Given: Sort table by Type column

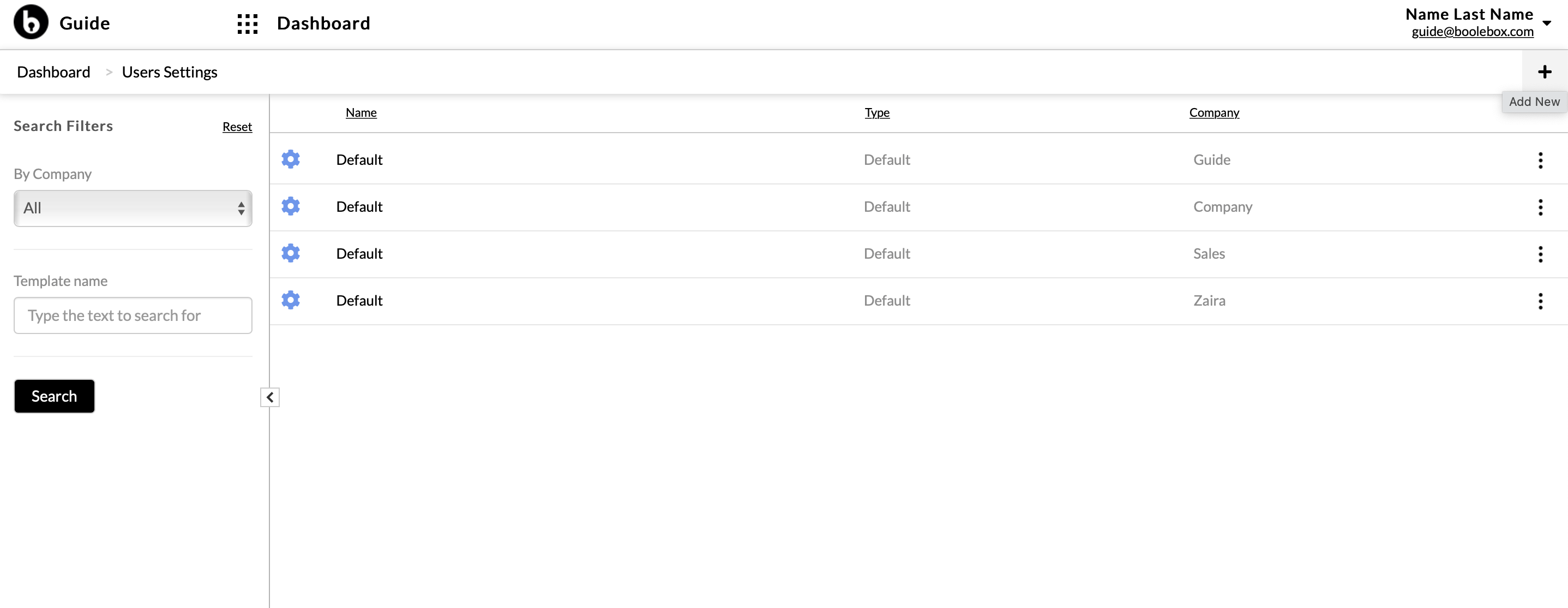Looking at the screenshot, I should [876, 113].
